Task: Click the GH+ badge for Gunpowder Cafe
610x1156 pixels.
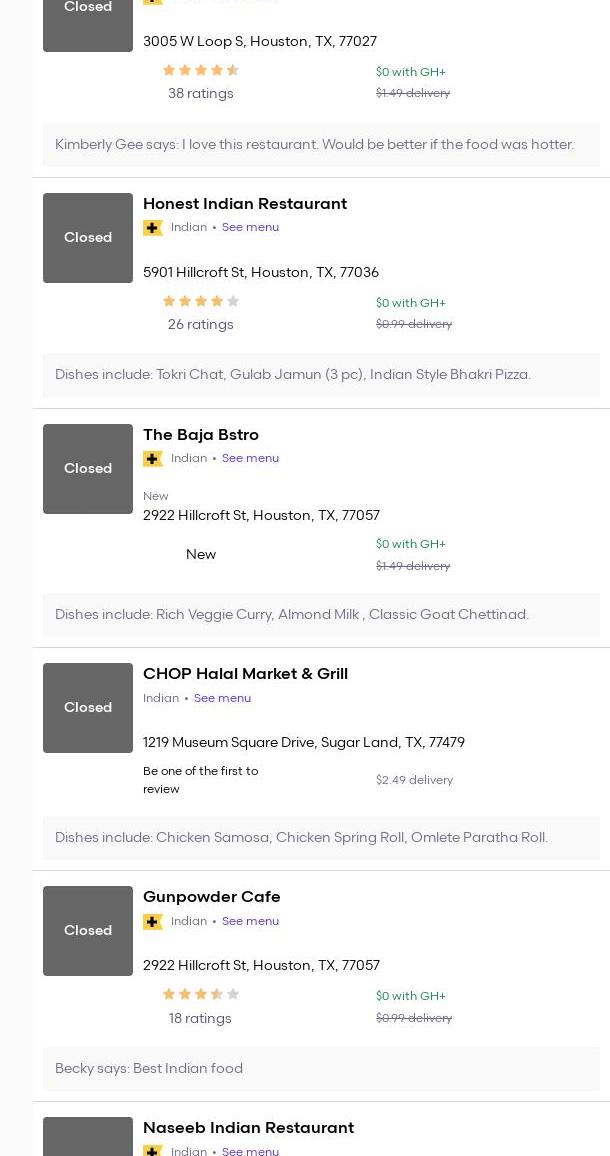Action: pyautogui.click(x=153, y=922)
